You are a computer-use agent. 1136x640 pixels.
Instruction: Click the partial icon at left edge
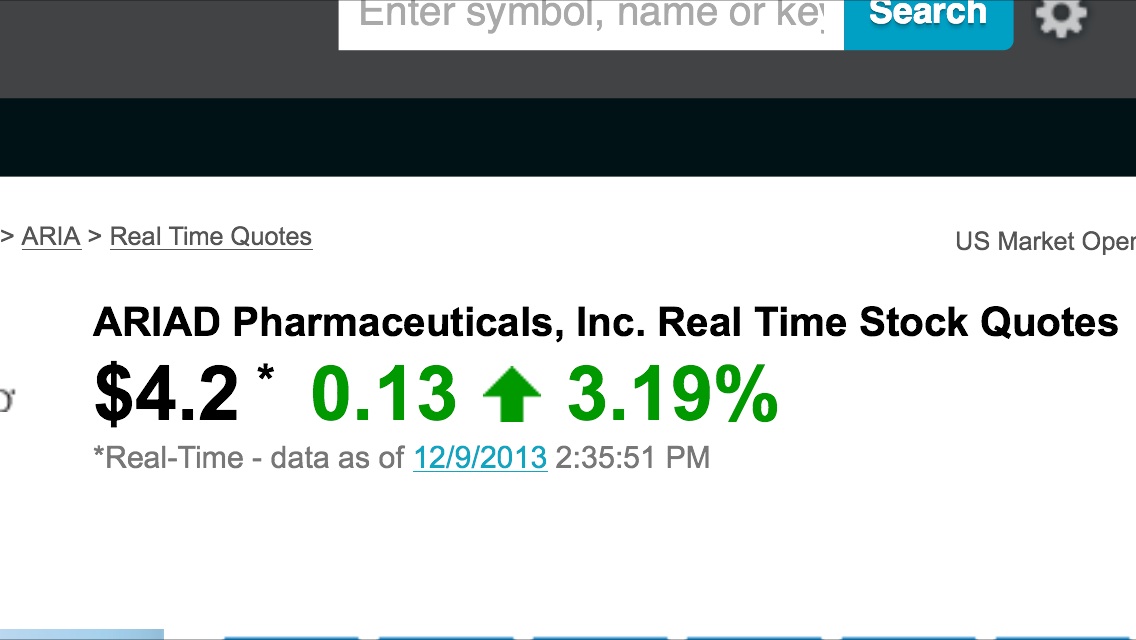pos(5,400)
